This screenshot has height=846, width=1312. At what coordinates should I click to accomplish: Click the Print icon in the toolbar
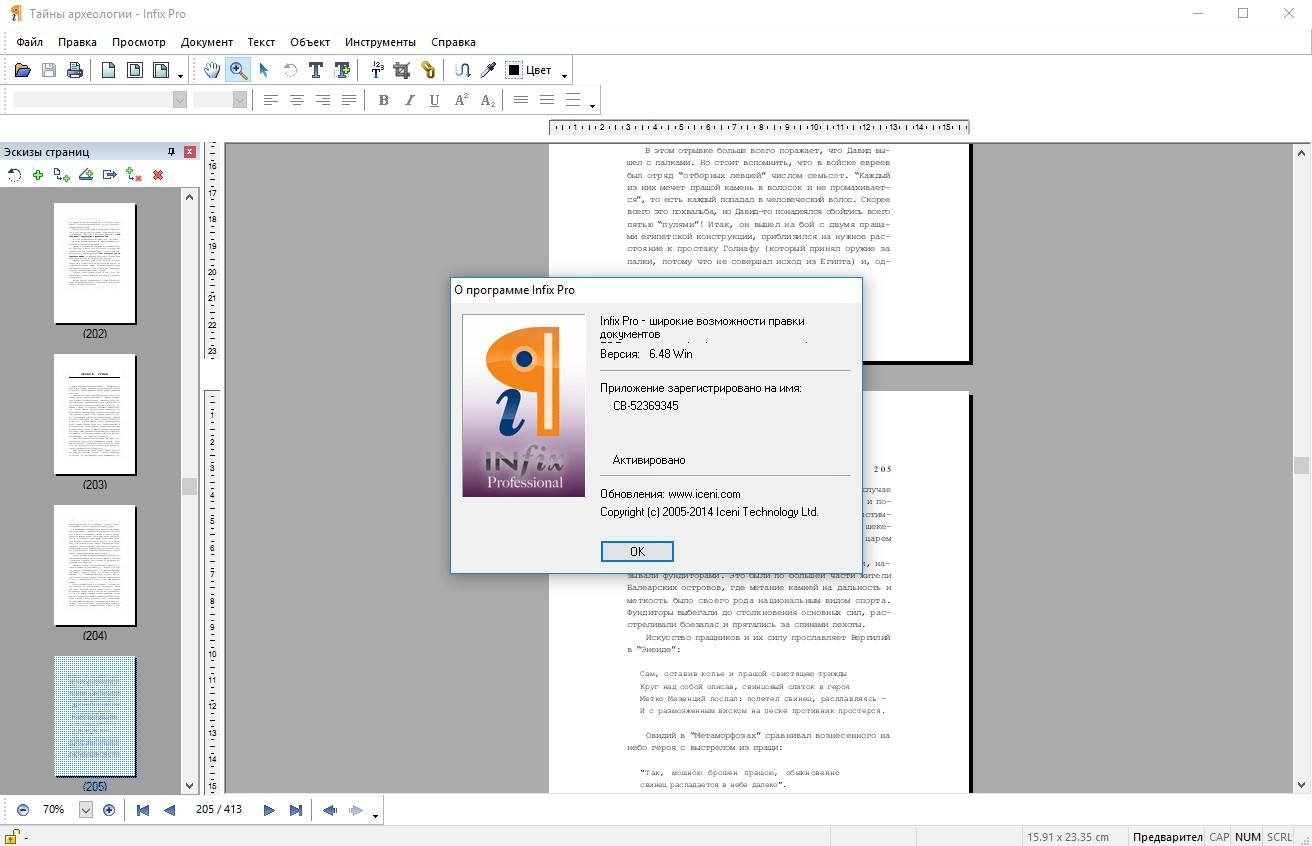pyautogui.click(x=74, y=70)
